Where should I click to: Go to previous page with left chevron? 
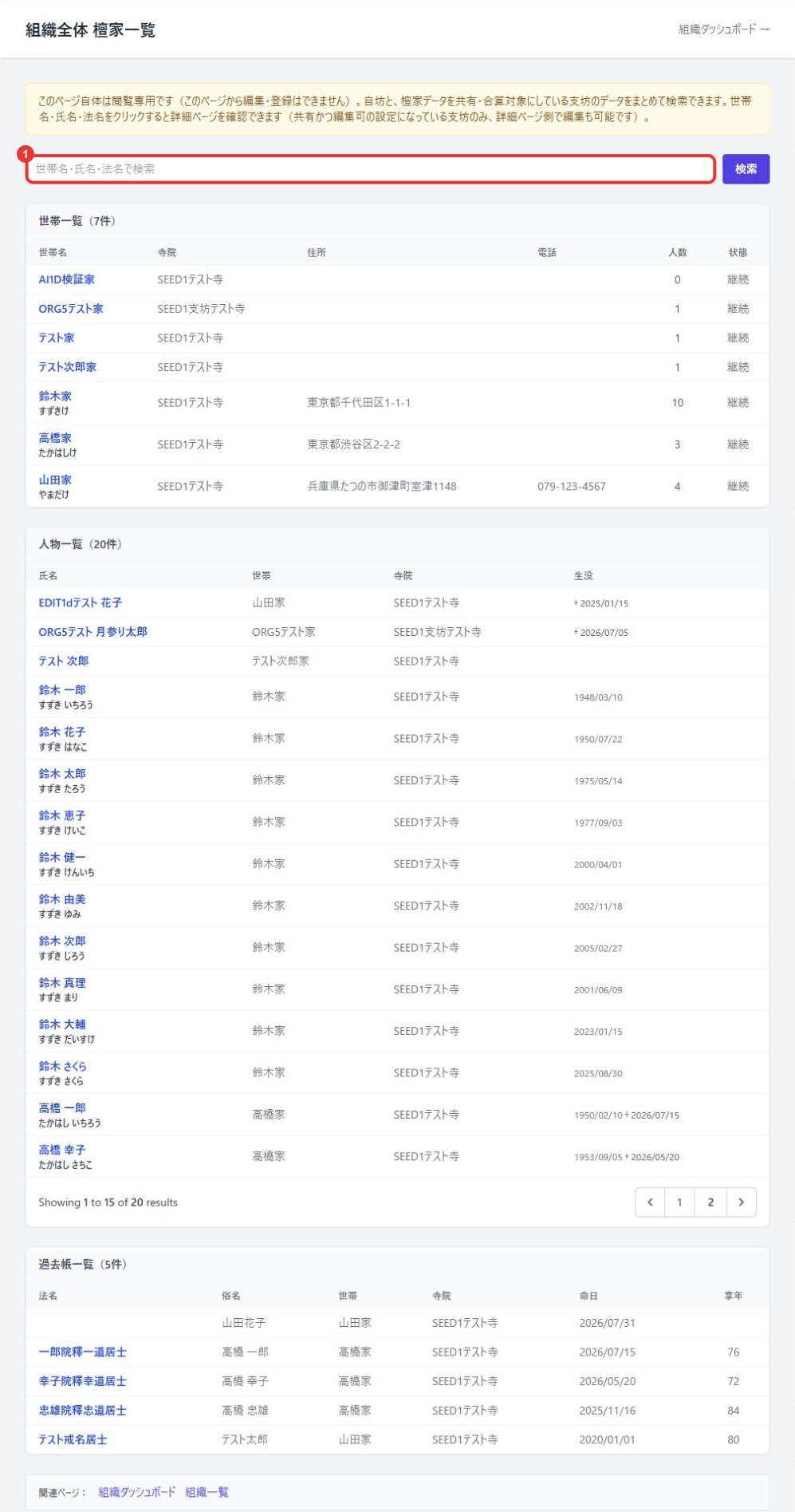coord(650,1202)
